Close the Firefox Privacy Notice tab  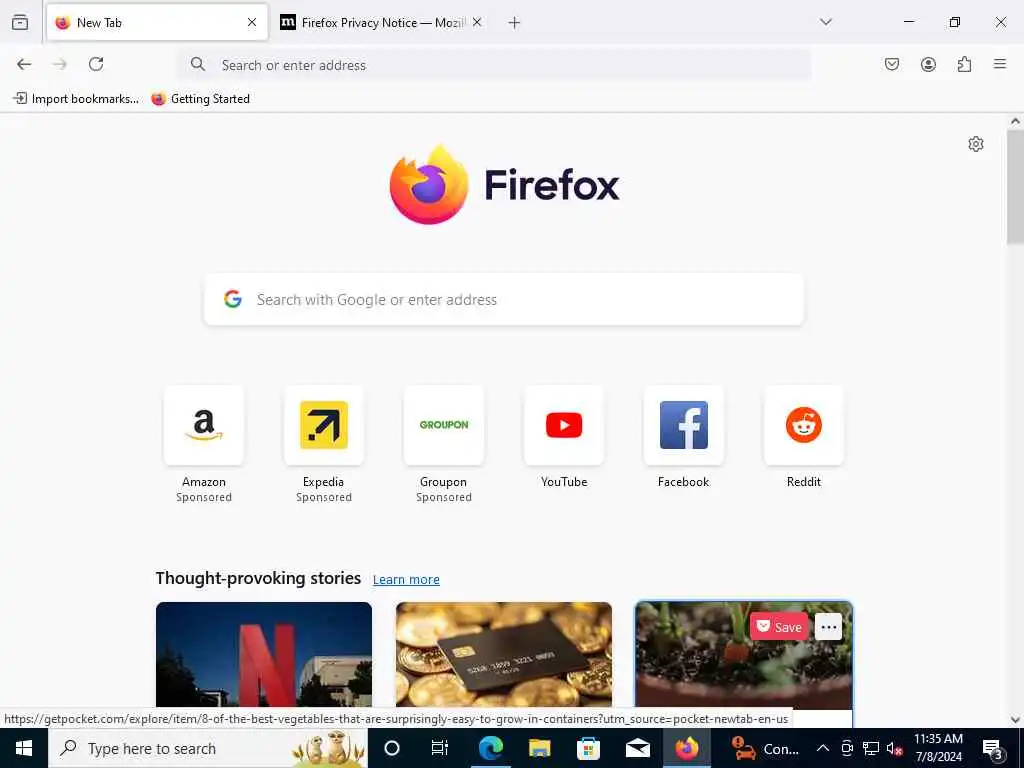click(x=477, y=22)
